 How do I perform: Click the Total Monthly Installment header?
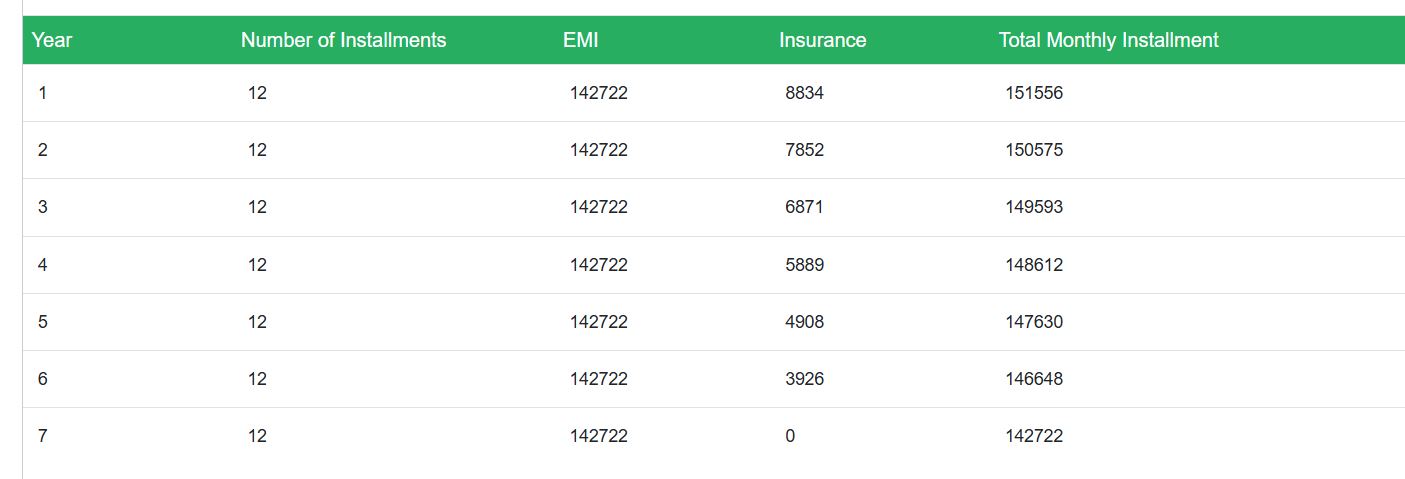click(x=1108, y=41)
